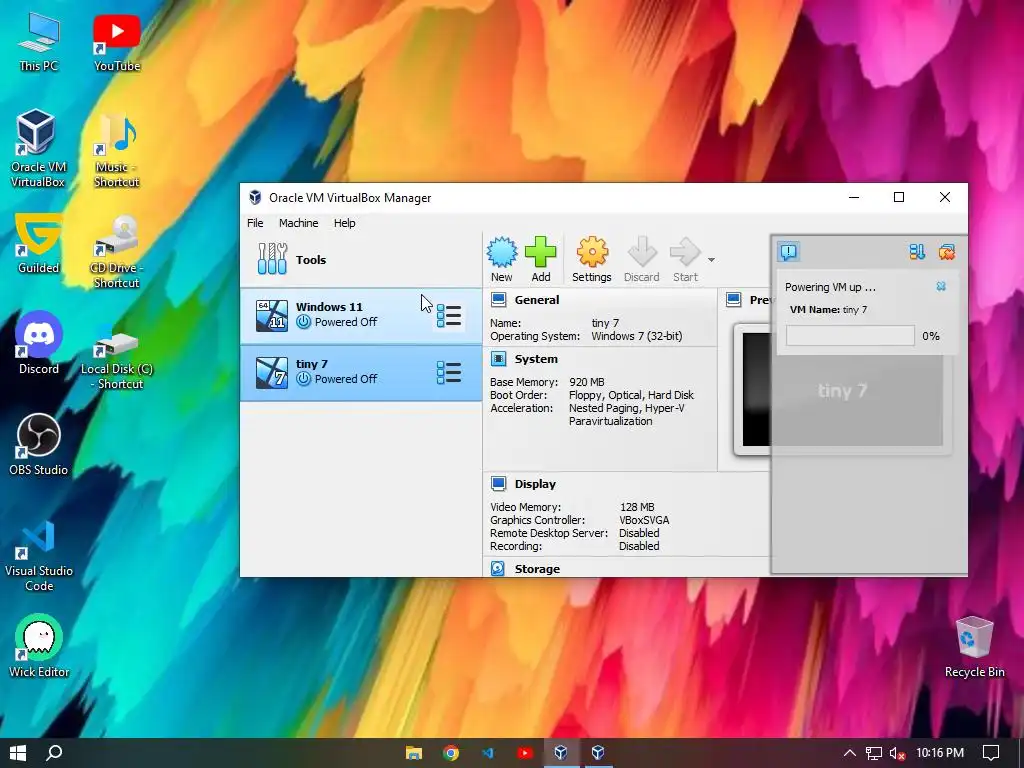Open Visual Studio Code desktop icon
Screen dimensions: 1024x768
click(39, 554)
